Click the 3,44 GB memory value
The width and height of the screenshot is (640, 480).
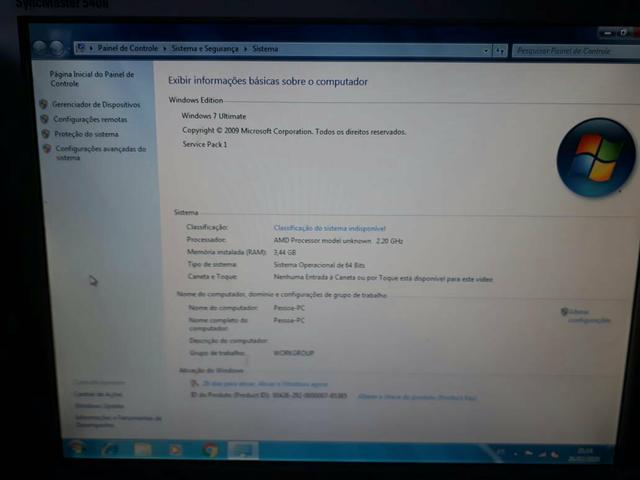click(x=285, y=252)
